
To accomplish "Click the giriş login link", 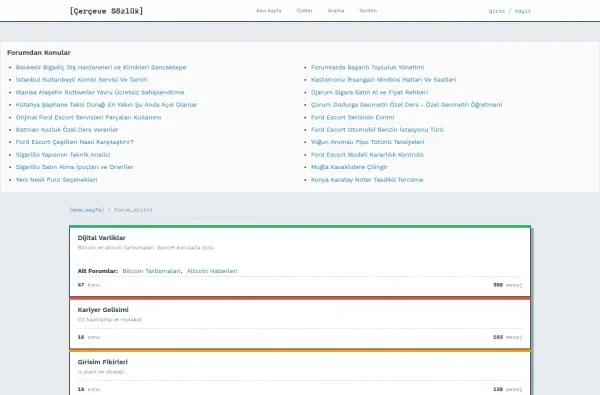I will tap(497, 11).
